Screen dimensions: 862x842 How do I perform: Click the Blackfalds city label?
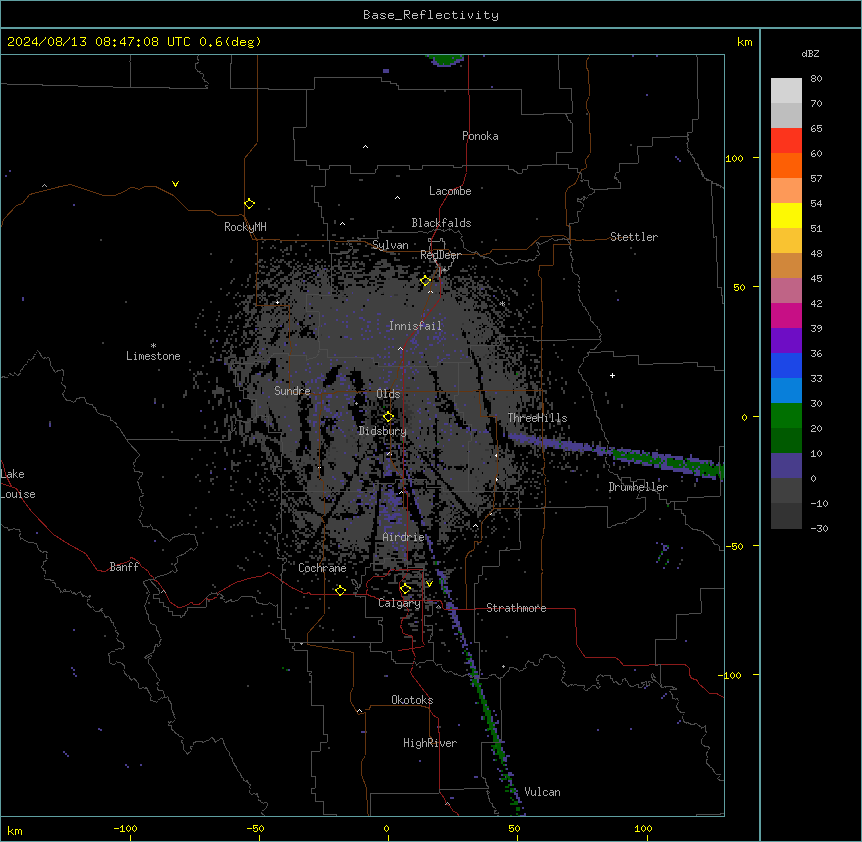(x=441, y=223)
